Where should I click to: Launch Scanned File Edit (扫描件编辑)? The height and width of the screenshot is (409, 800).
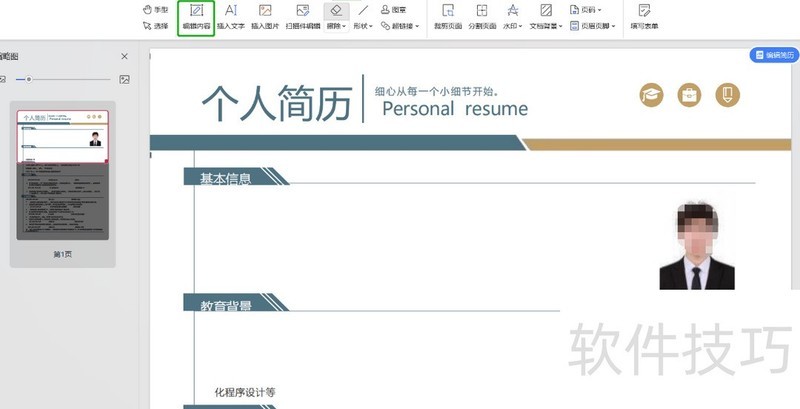click(x=303, y=18)
